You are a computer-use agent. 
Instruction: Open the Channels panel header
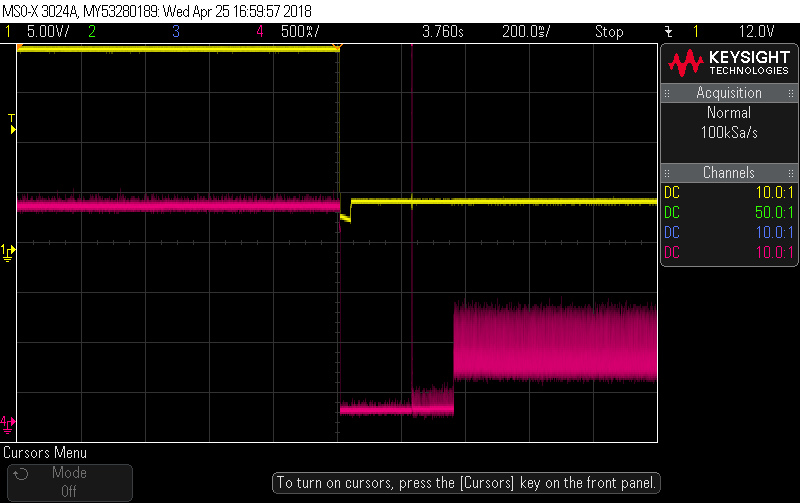[729, 172]
